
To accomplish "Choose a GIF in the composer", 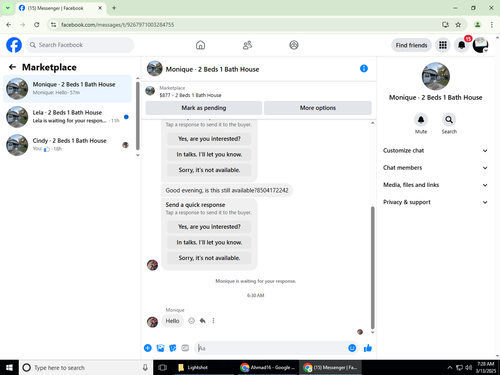I will coord(185,348).
